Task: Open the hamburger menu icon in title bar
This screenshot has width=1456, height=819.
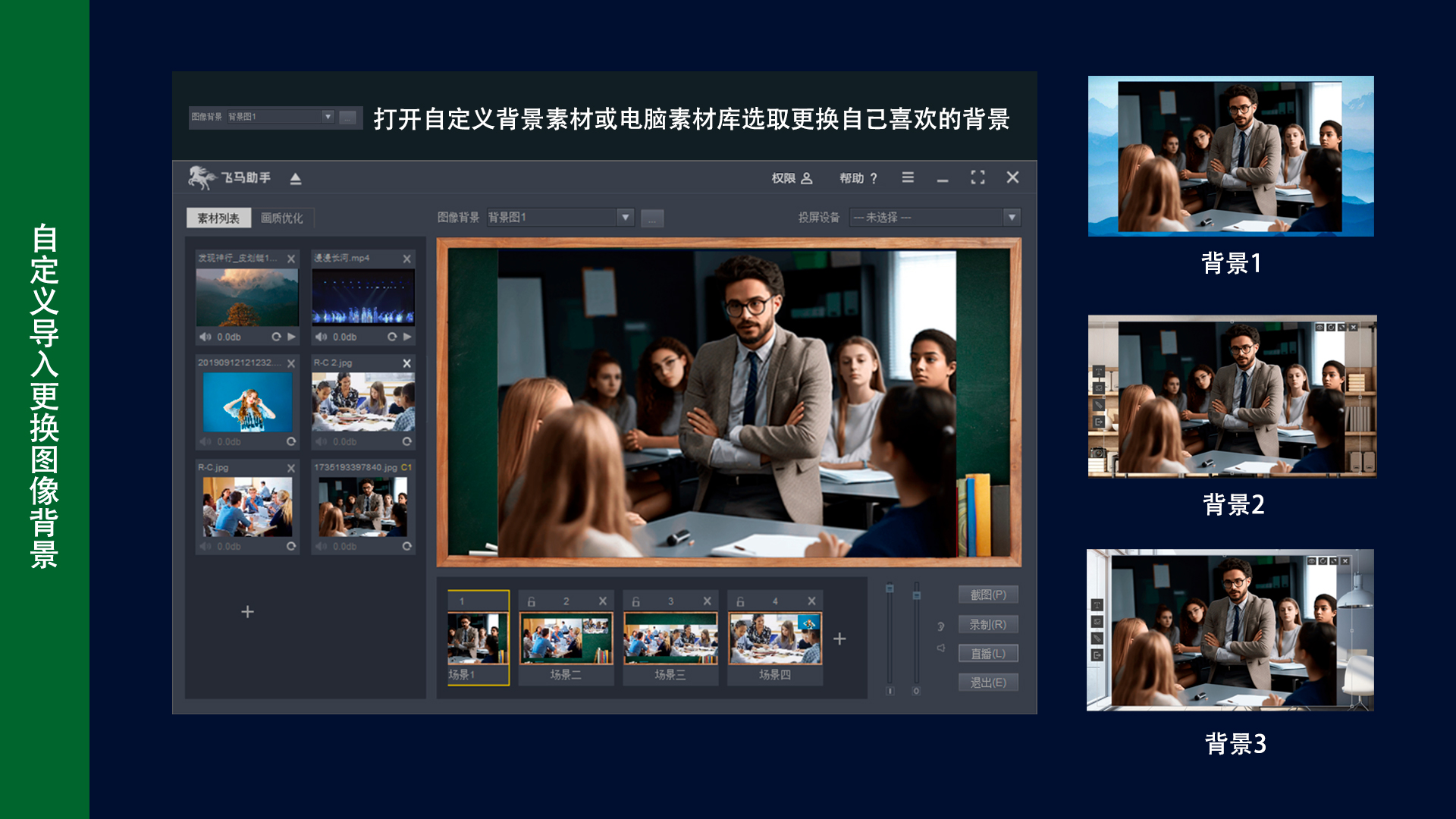Action: [x=908, y=177]
